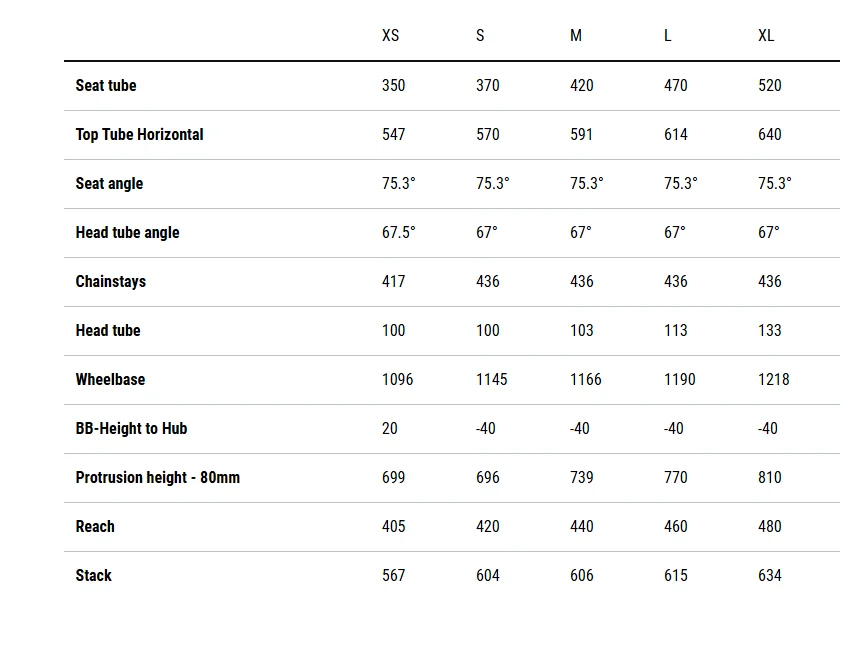Click the Chainstays row label
860x649 pixels.
point(111,281)
